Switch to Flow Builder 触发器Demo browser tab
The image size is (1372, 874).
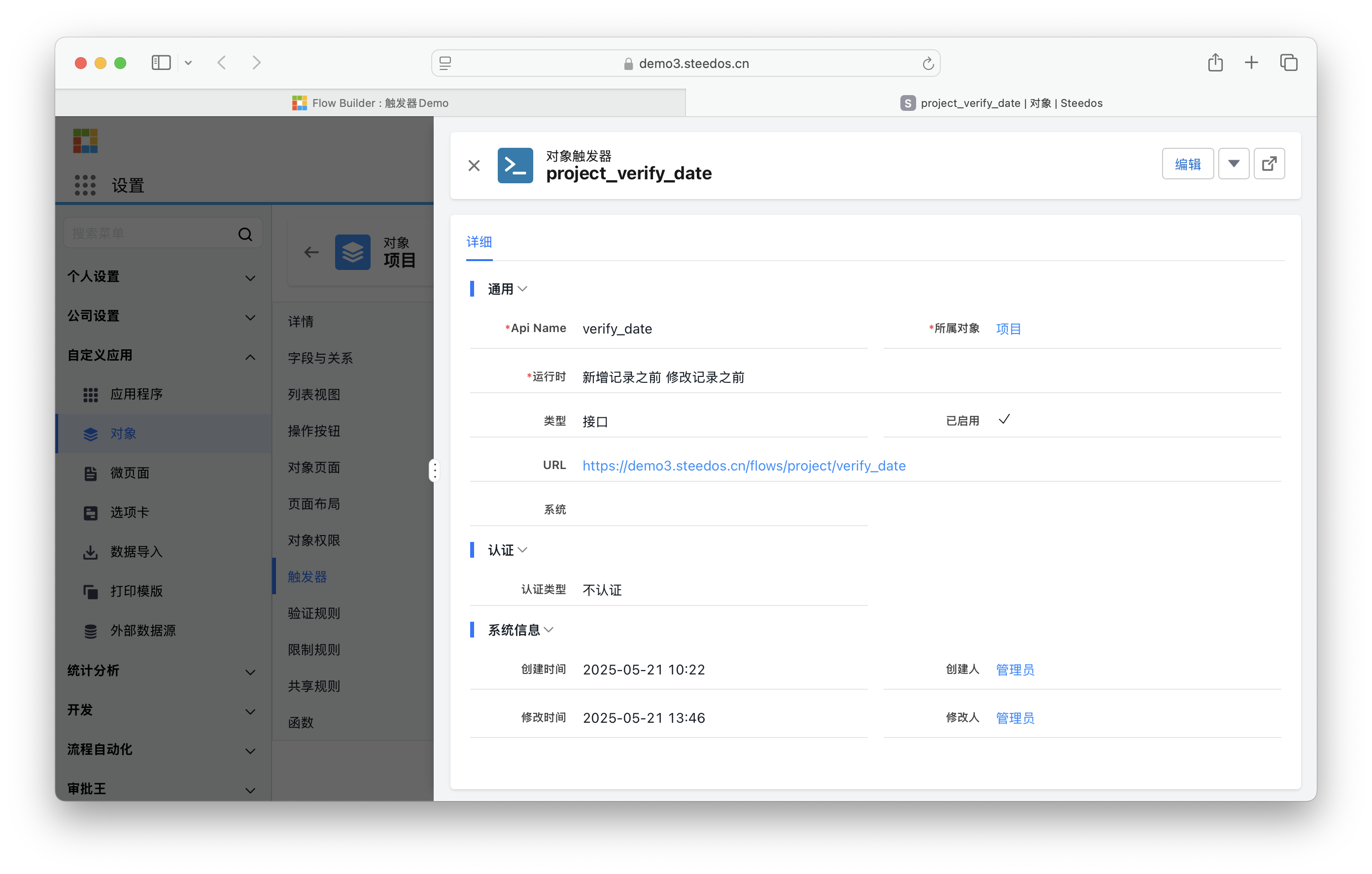coord(370,103)
